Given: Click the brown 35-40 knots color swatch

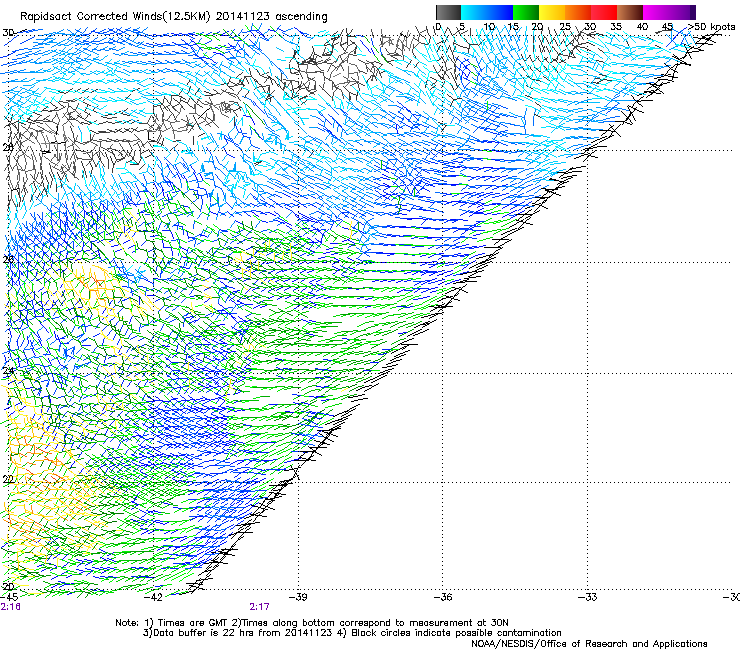Looking at the screenshot, I should (630, 12).
